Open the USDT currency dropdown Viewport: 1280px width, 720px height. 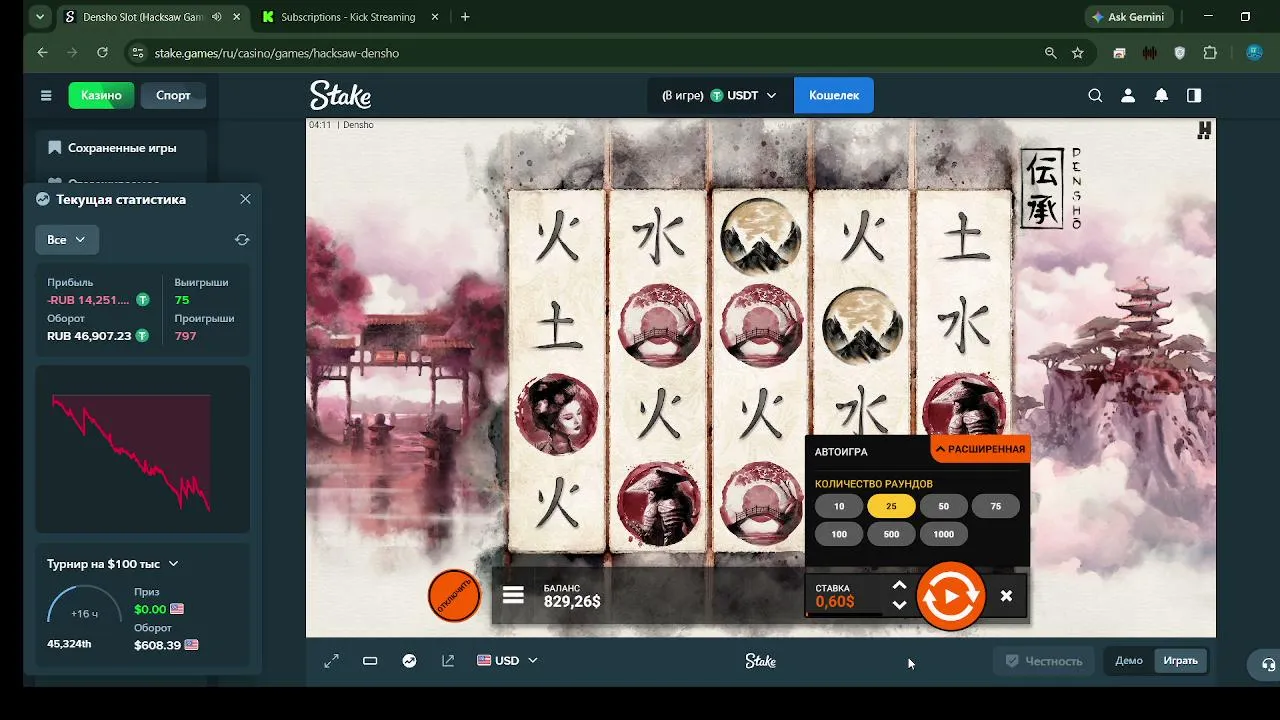[x=719, y=95]
